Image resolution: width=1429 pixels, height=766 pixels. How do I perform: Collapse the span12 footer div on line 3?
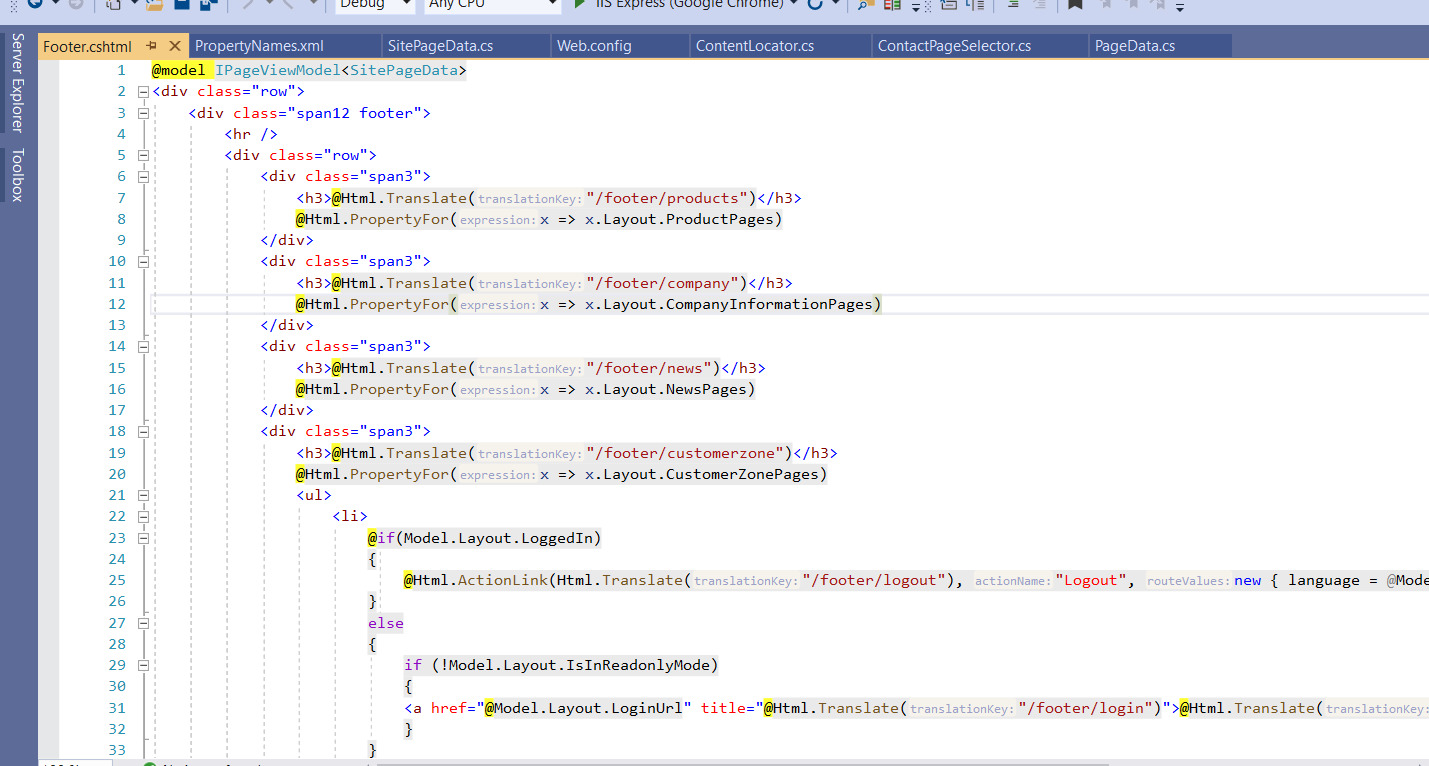pyautogui.click(x=143, y=113)
